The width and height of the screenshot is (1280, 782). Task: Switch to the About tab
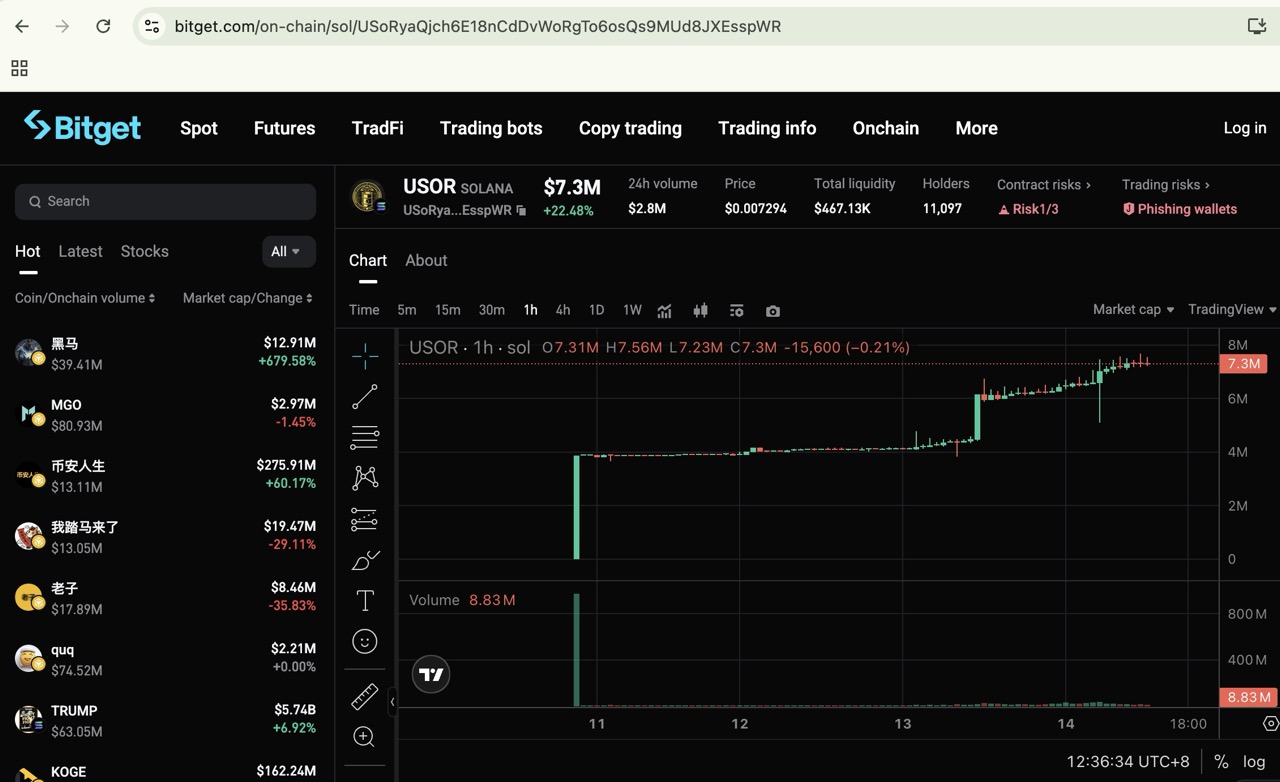tap(426, 260)
